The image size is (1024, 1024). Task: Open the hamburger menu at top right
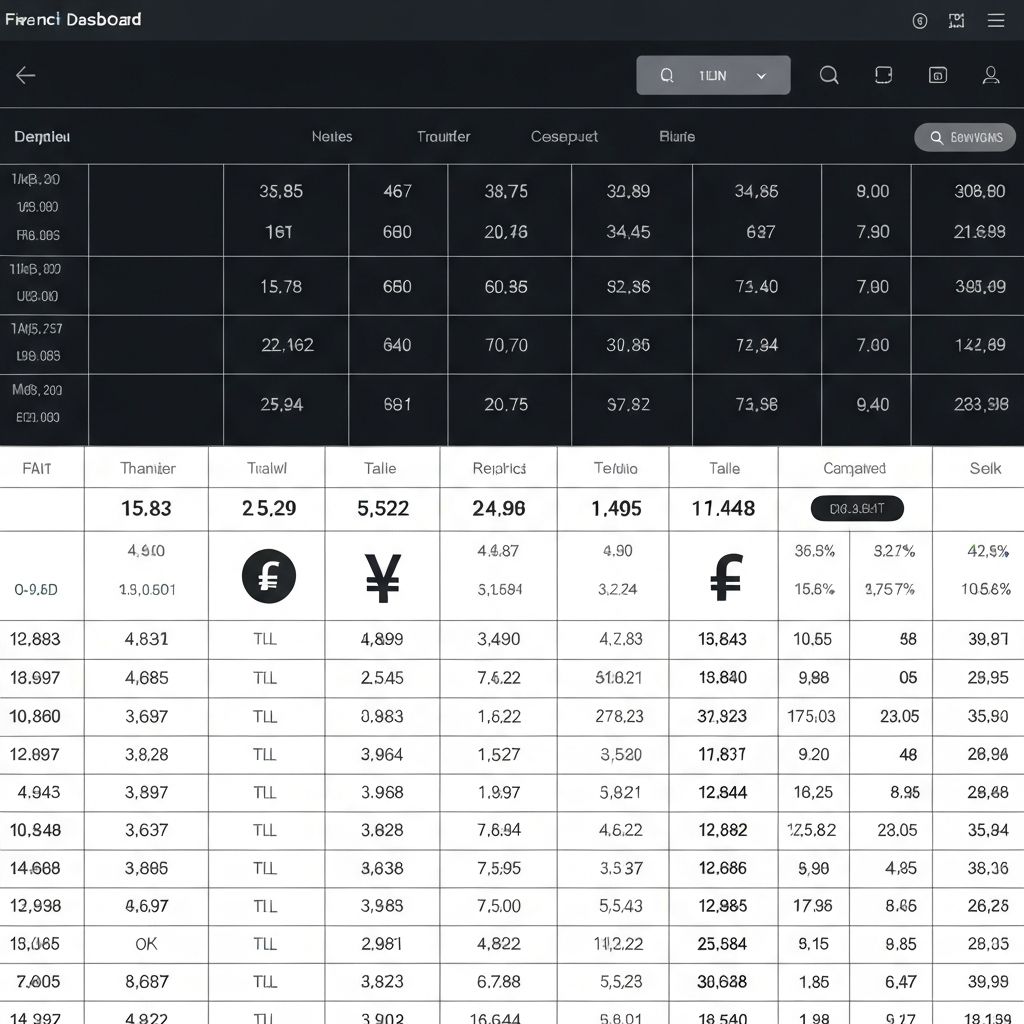click(x=996, y=19)
